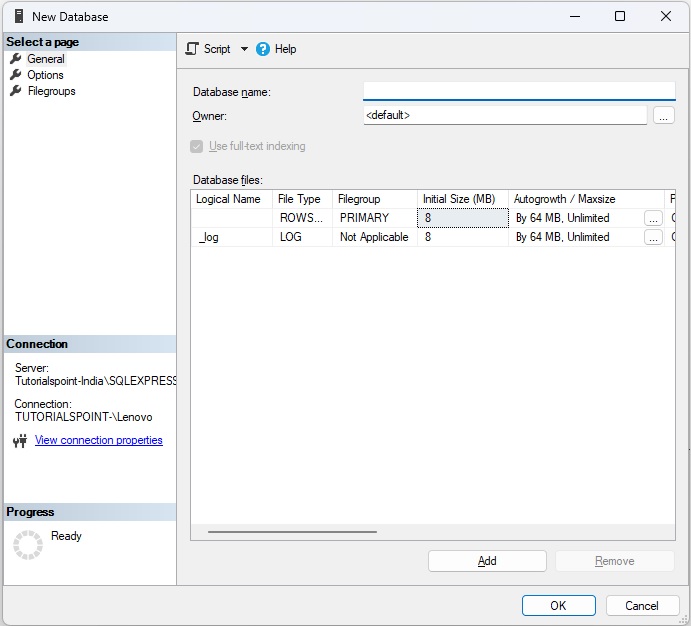
Task: Click the empty logical name cell of ROWS row
Action: point(231,218)
